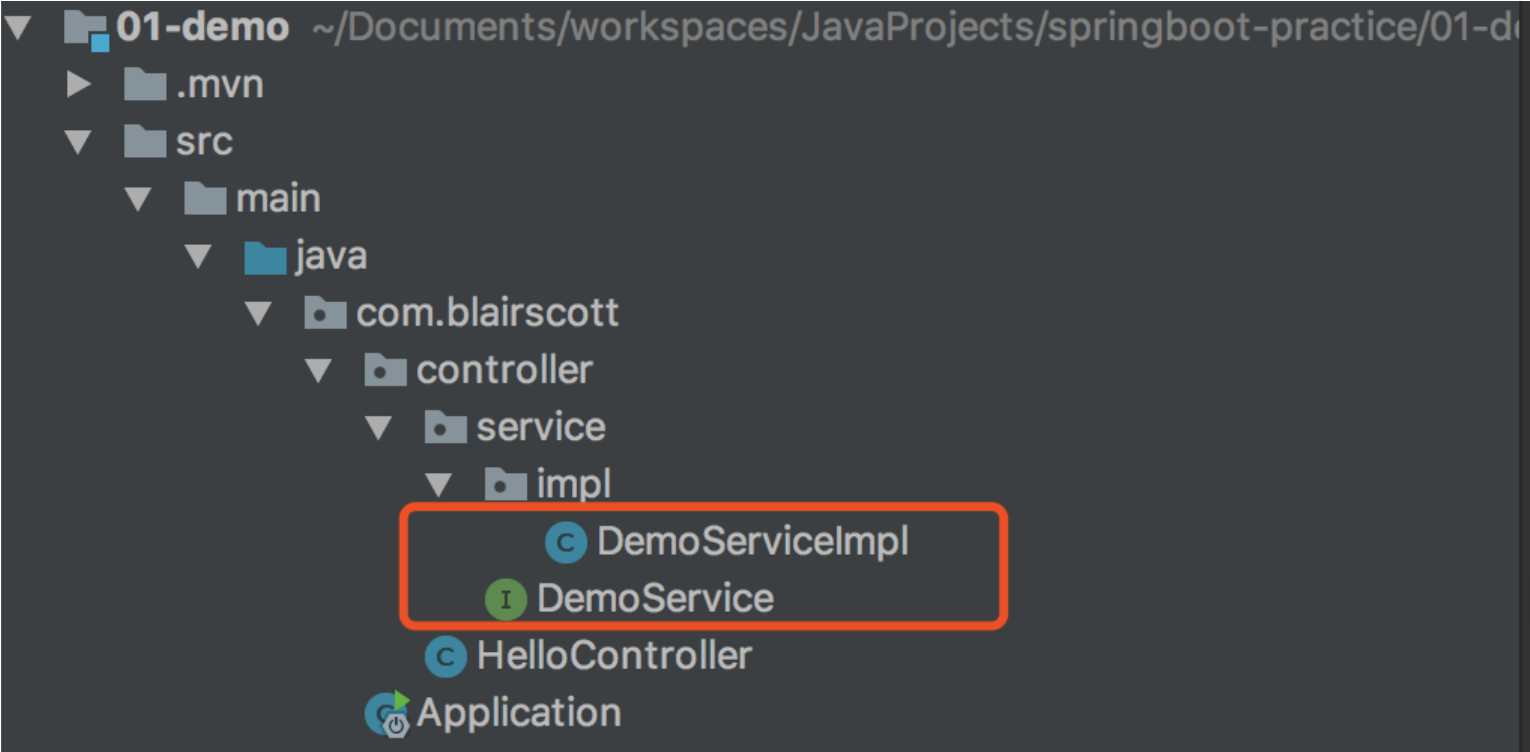Open the HelloController file

point(614,657)
